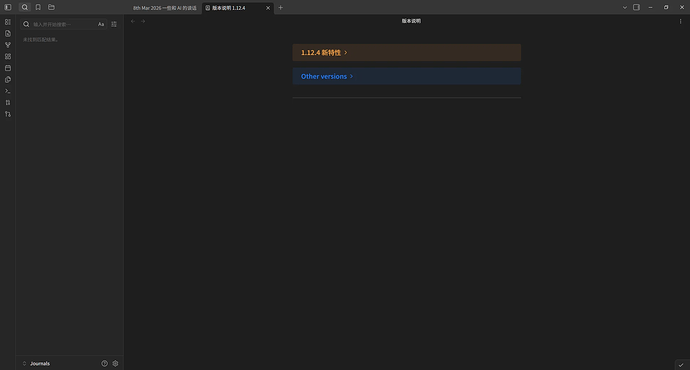Open daily note calendar ribbon icon
Screen dimensions: 690x370
pos(8,68)
